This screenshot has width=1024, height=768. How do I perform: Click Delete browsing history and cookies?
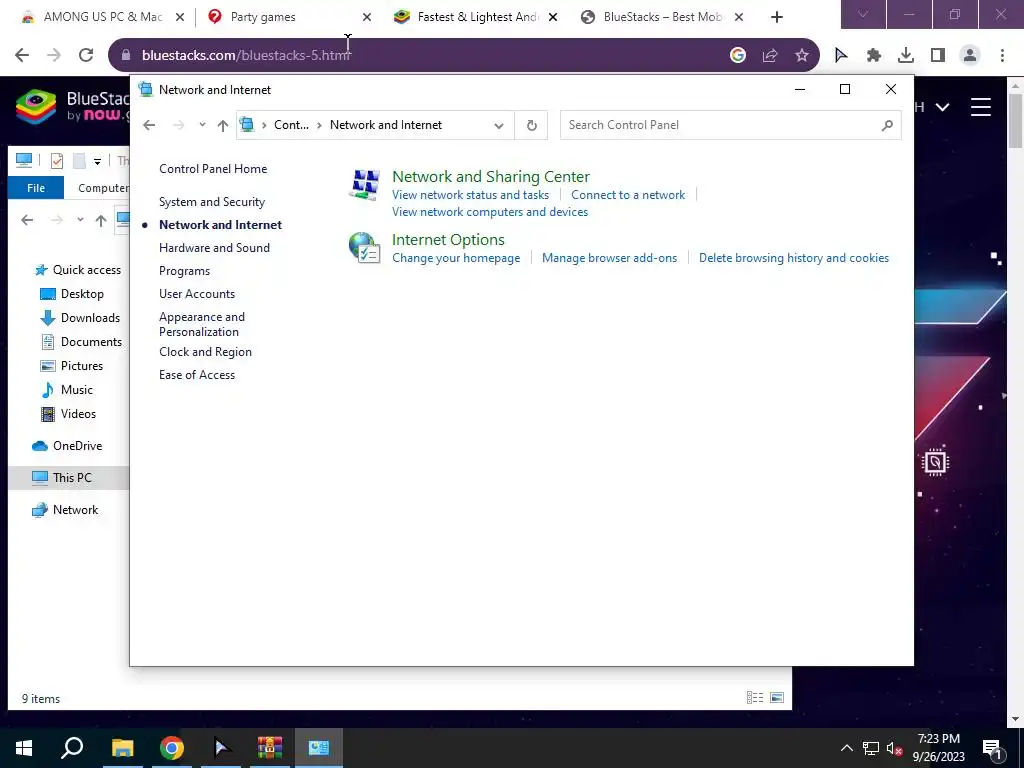[793, 258]
